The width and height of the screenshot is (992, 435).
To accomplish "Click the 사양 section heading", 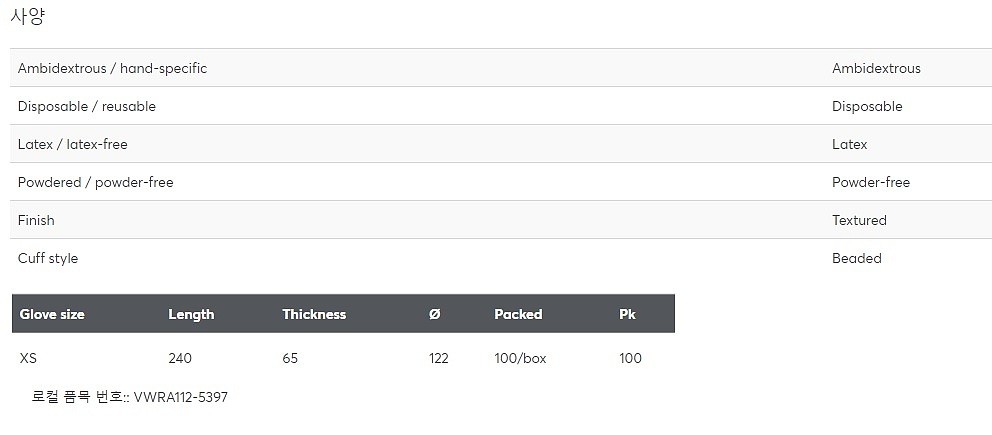I will point(27,17).
